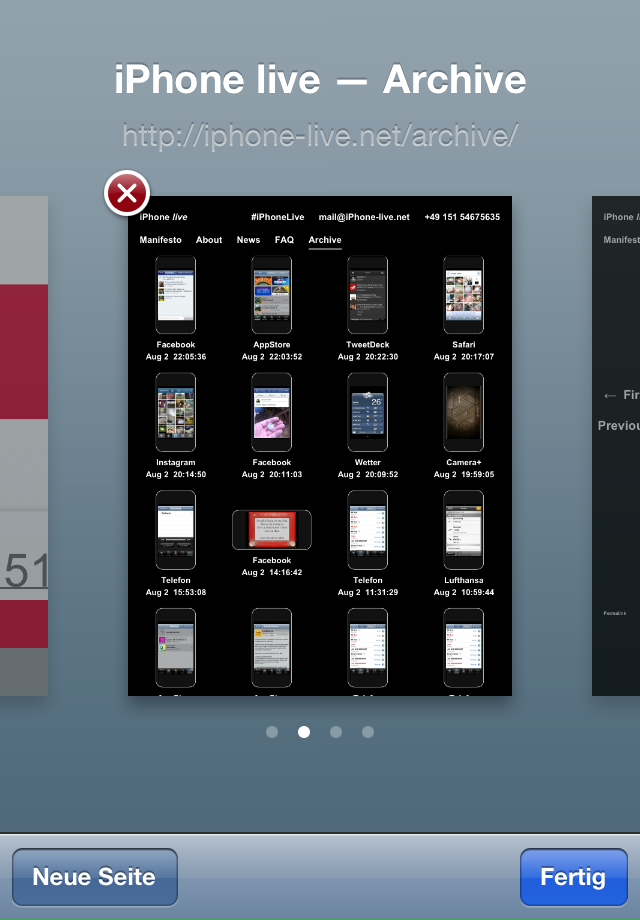Click the +49 151 54675635 phone number

click(462, 217)
